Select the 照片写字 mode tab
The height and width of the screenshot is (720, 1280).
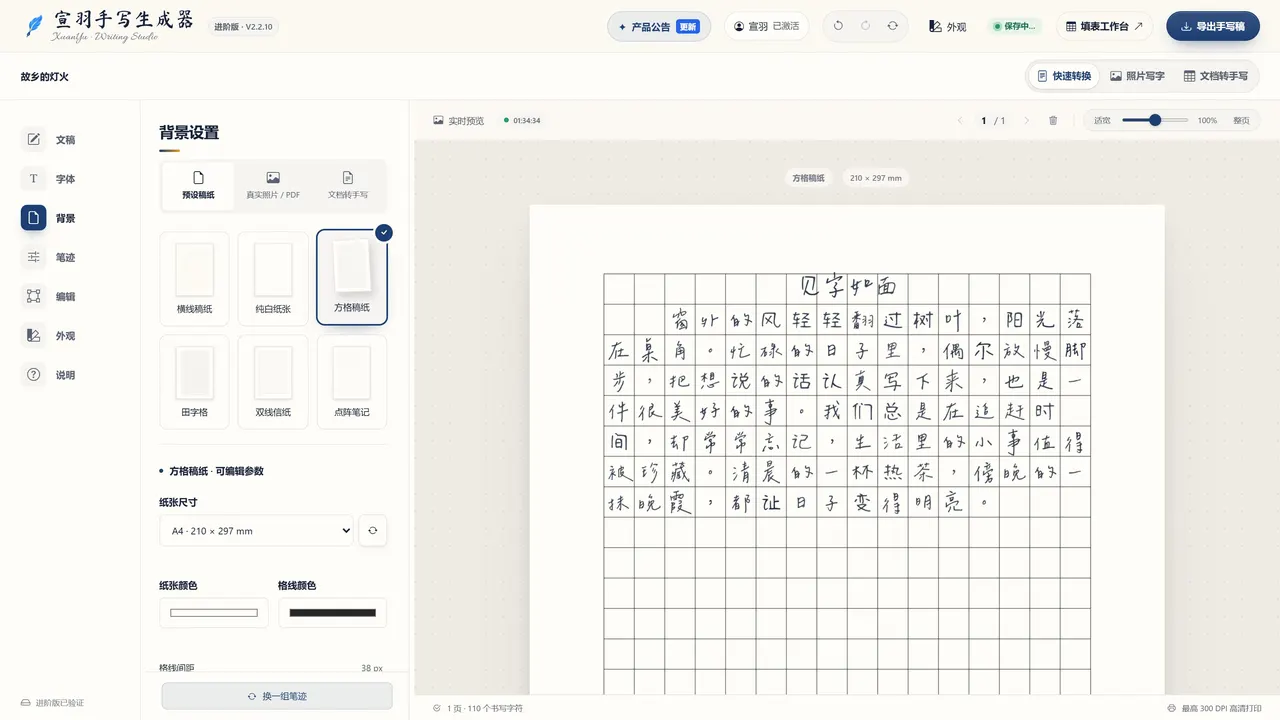(1137, 76)
